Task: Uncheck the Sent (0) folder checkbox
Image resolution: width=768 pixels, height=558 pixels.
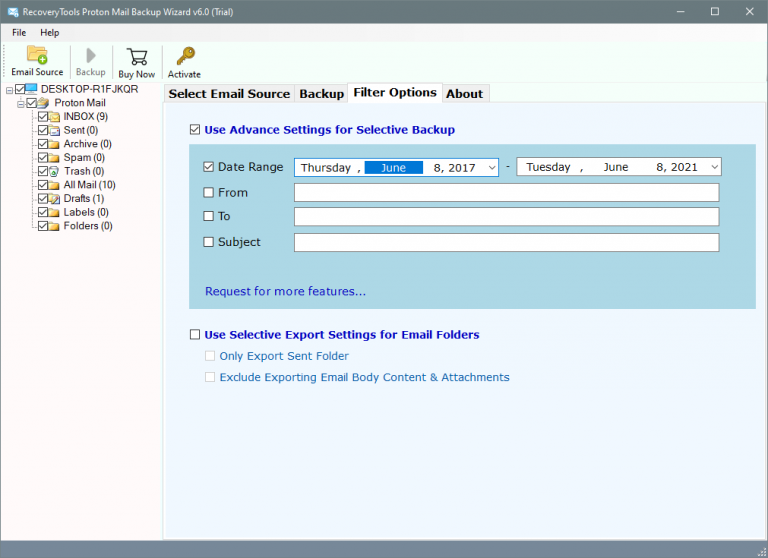Action: pyautogui.click(x=43, y=130)
